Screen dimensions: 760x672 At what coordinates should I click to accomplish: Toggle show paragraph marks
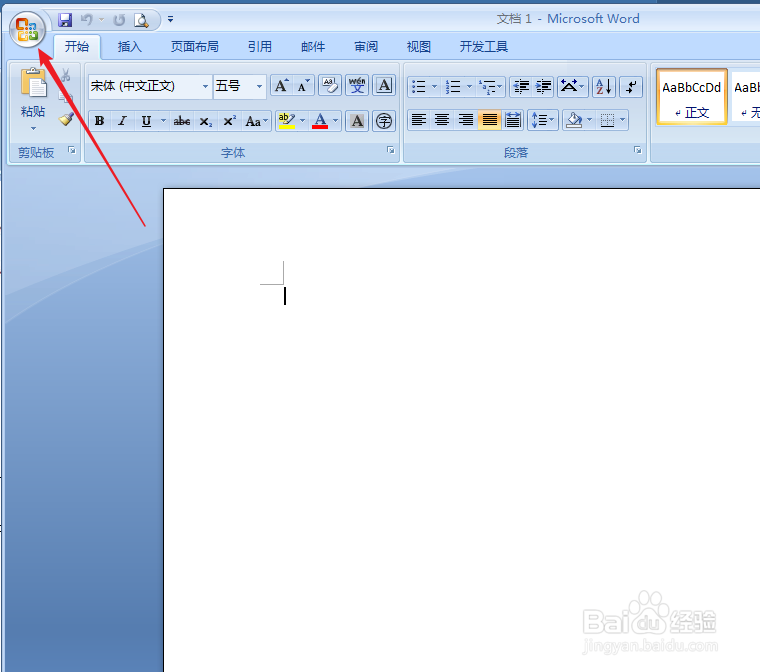(x=631, y=87)
